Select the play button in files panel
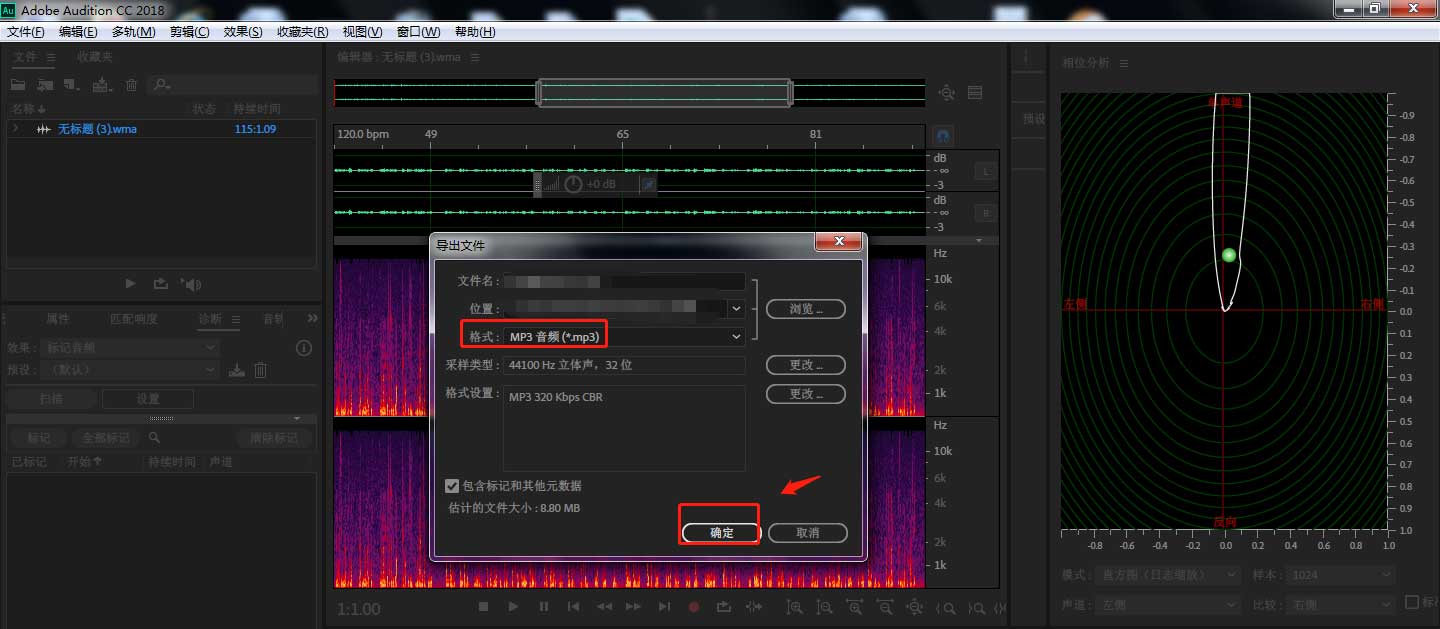Viewport: 1440px width, 629px height. click(130, 283)
